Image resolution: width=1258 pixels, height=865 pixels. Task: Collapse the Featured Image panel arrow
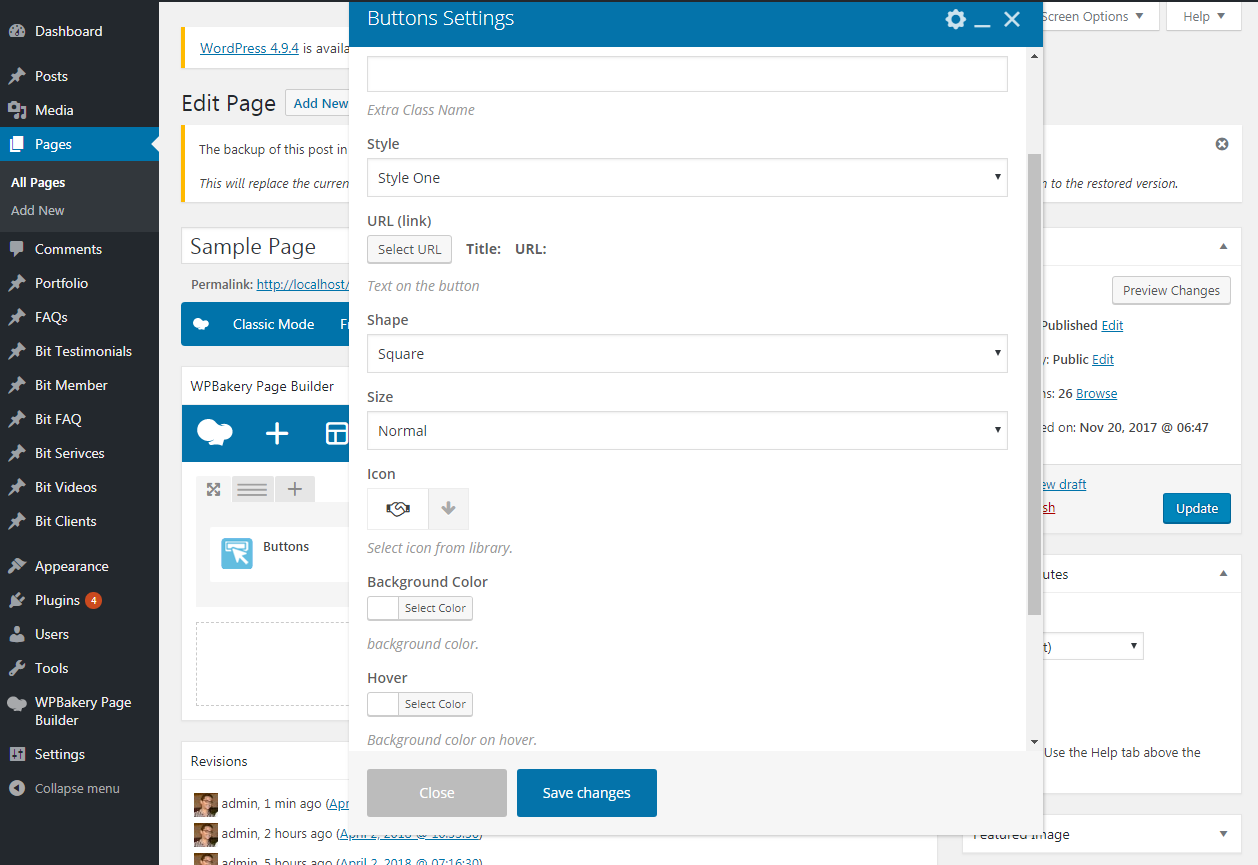click(1223, 834)
